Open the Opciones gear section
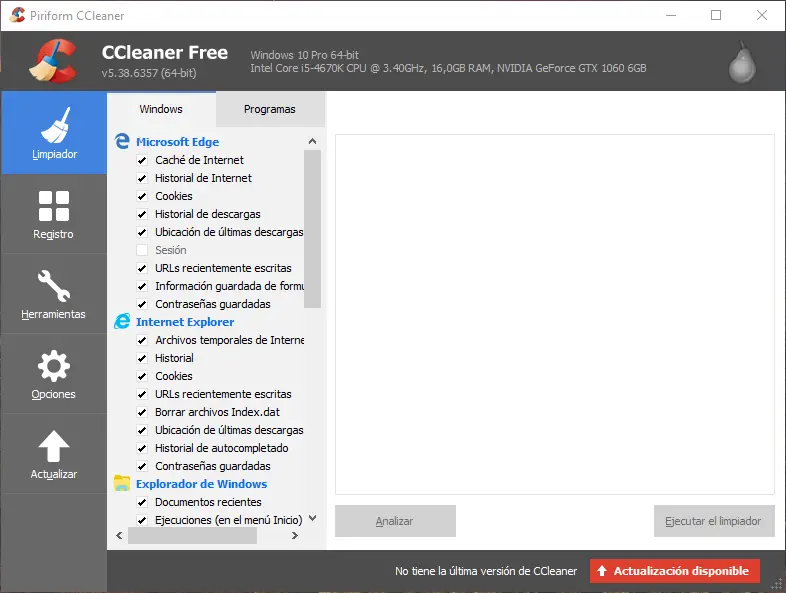The width and height of the screenshot is (786, 593). 54,374
